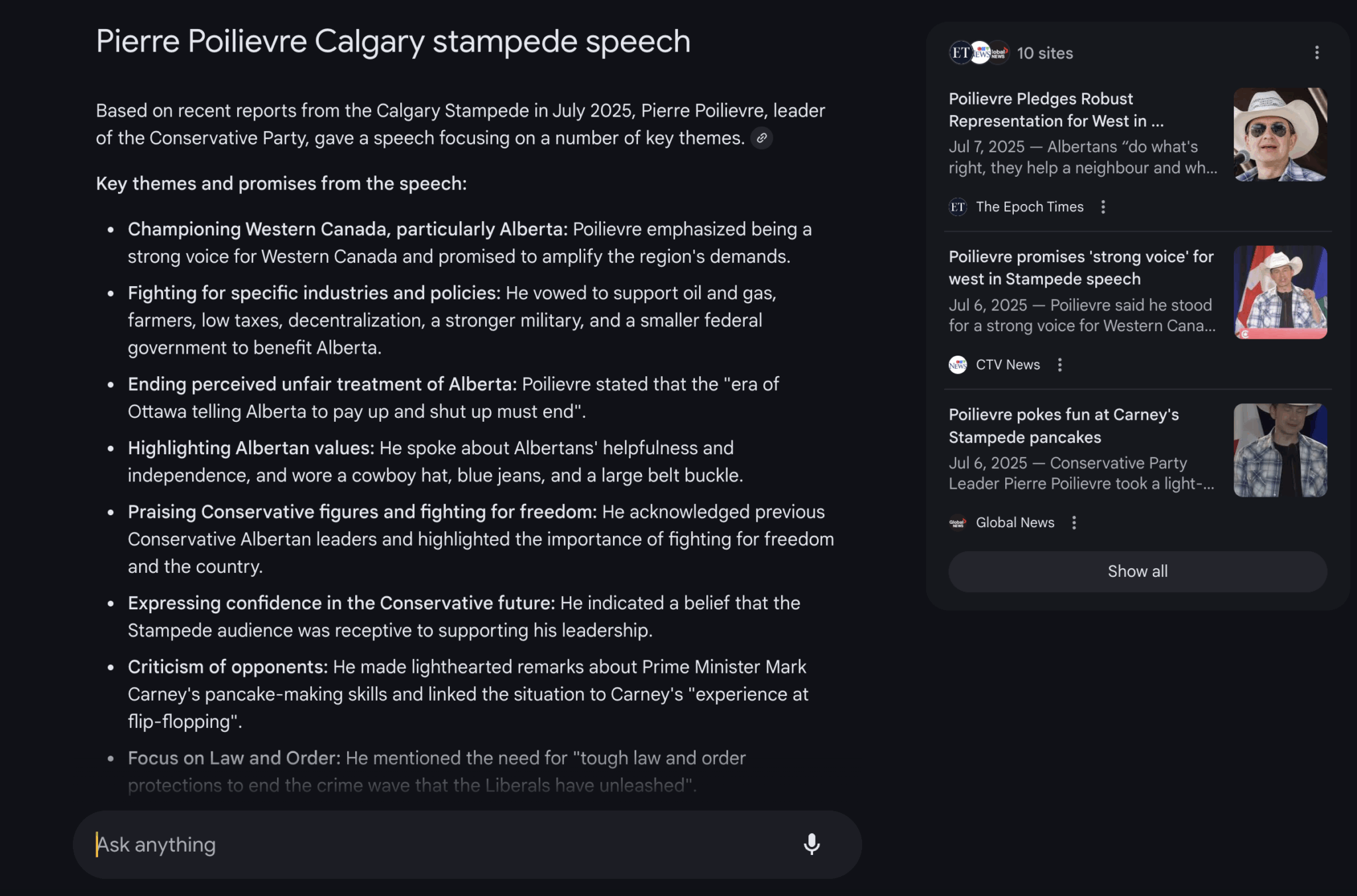The width and height of the screenshot is (1357, 896).
Task: Click the CTV News favicon
Action: click(x=957, y=364)
